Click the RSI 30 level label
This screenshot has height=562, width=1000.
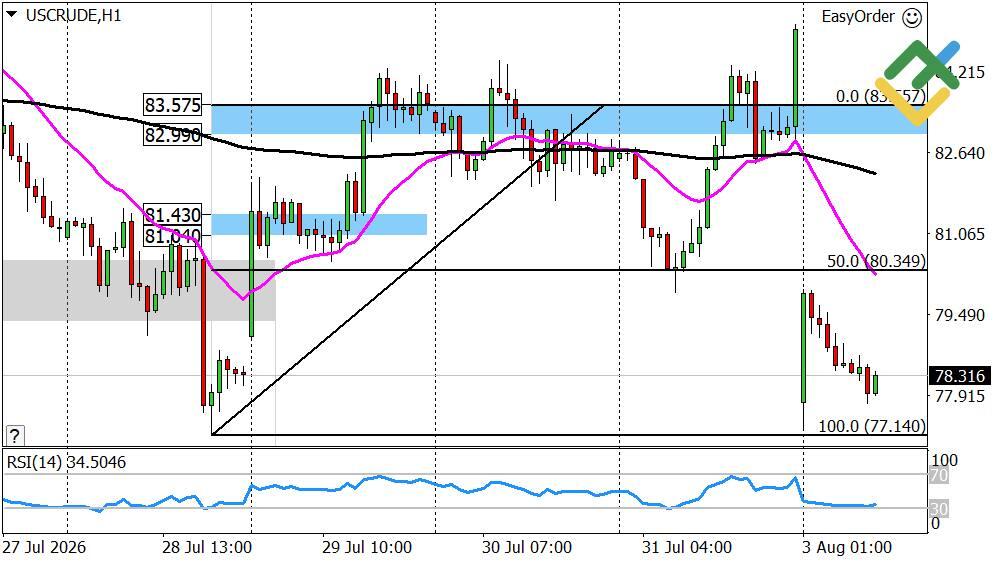tap(939, 509)
